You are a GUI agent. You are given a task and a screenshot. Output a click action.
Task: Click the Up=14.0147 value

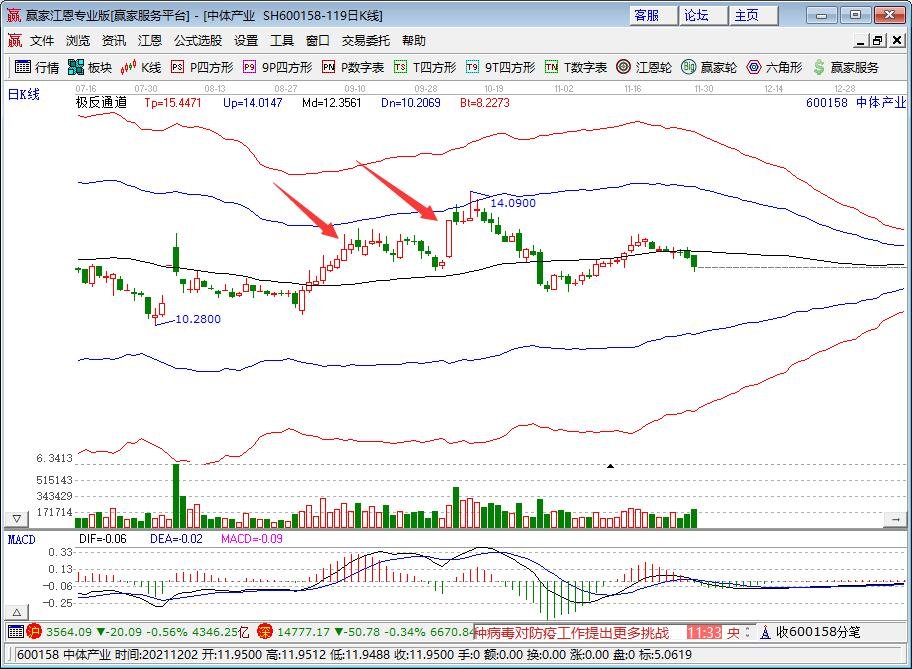[252, 103]
